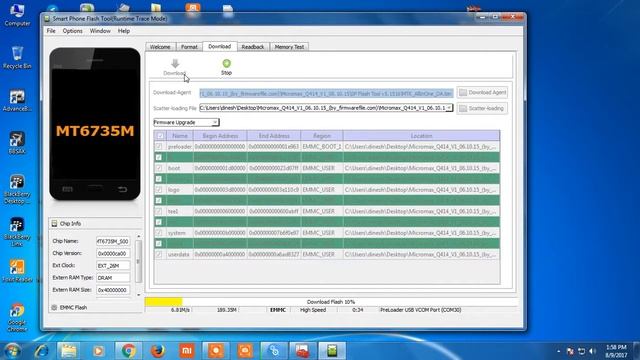This screenshot has height=360, width=640.
Task: Open the Options menu
Action: click(72, 31)
